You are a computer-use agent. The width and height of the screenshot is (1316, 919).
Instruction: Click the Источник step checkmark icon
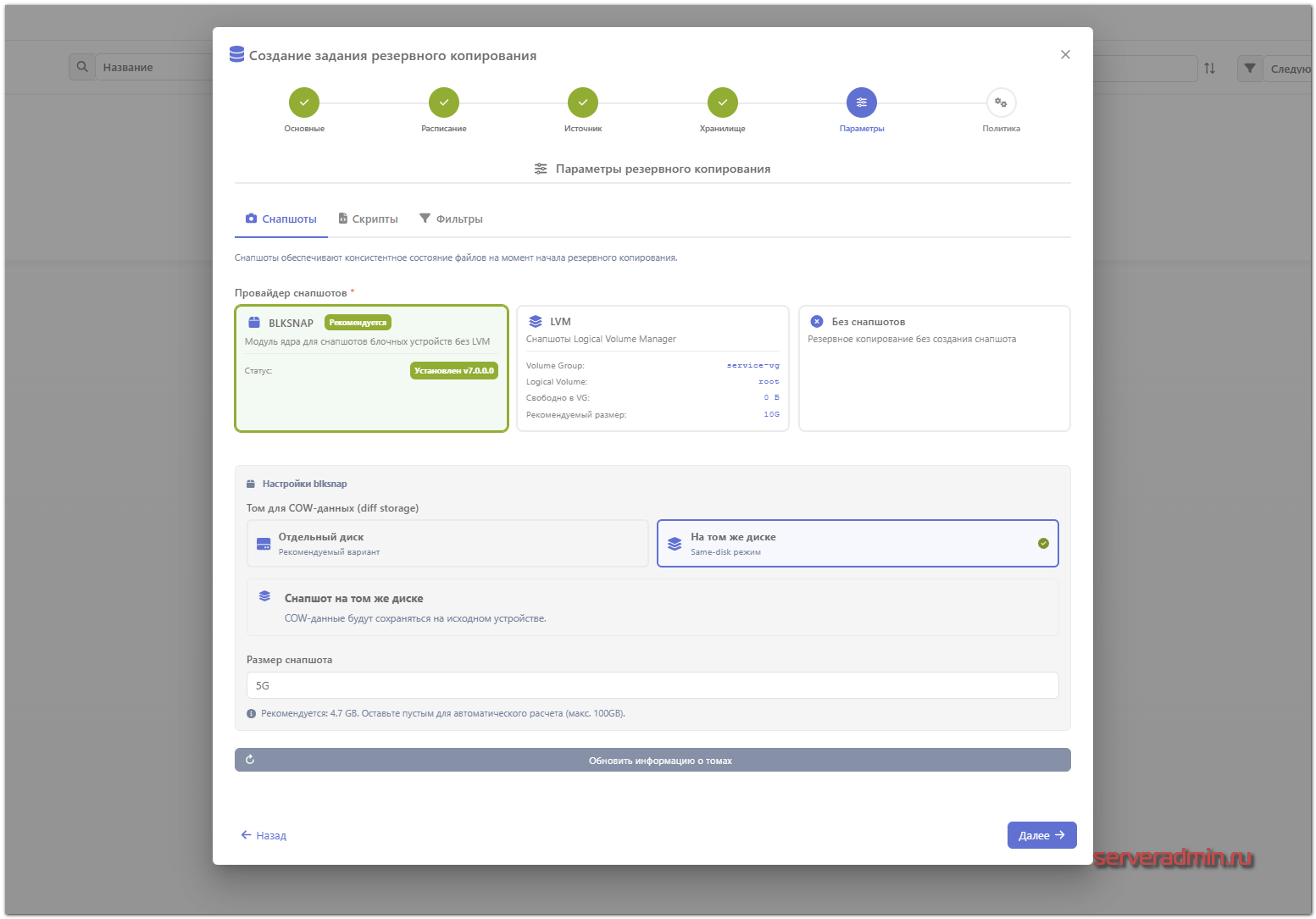click(x=583, y=102)
